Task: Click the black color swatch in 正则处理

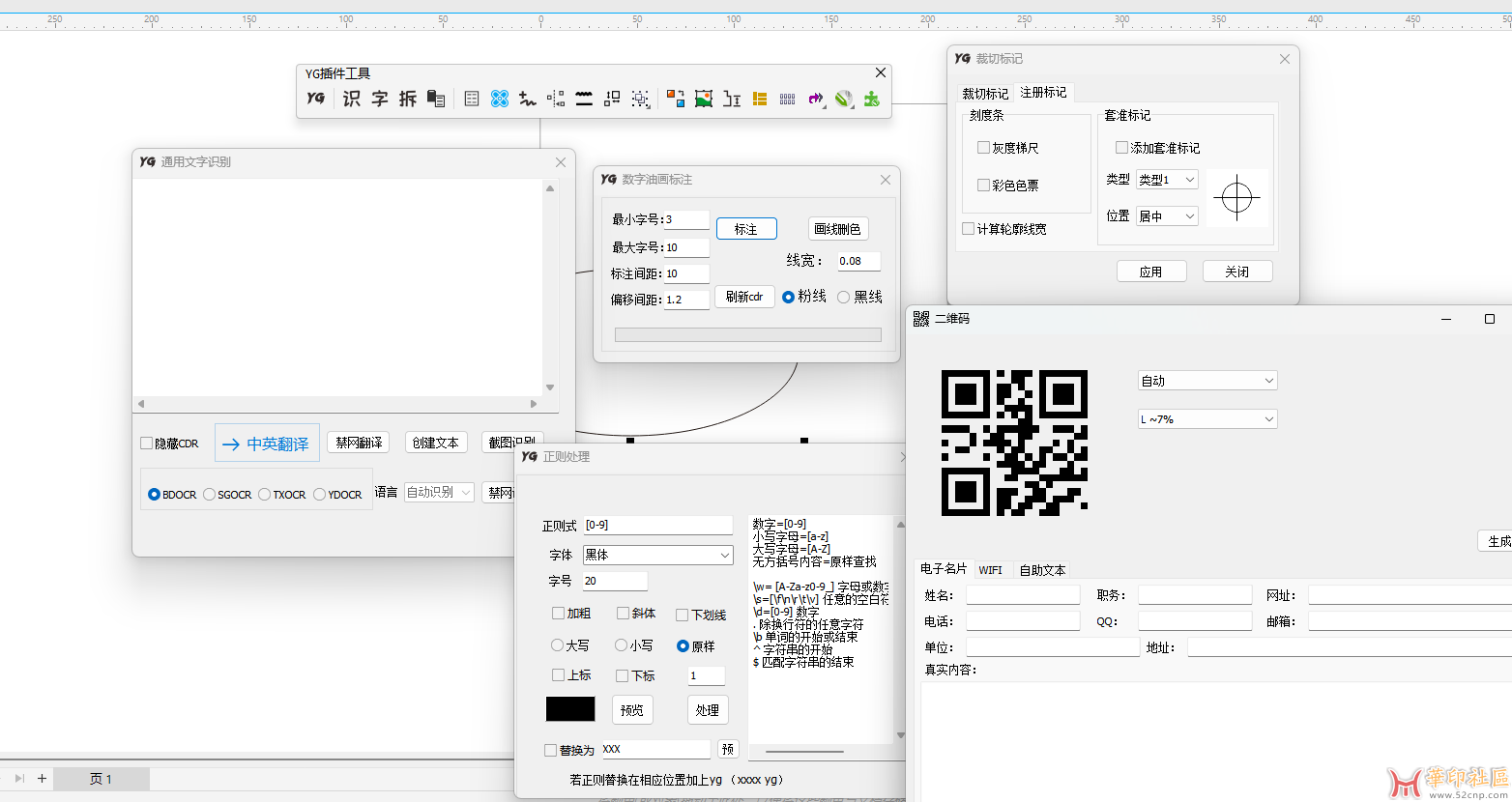Action: (x=570, y=709)
